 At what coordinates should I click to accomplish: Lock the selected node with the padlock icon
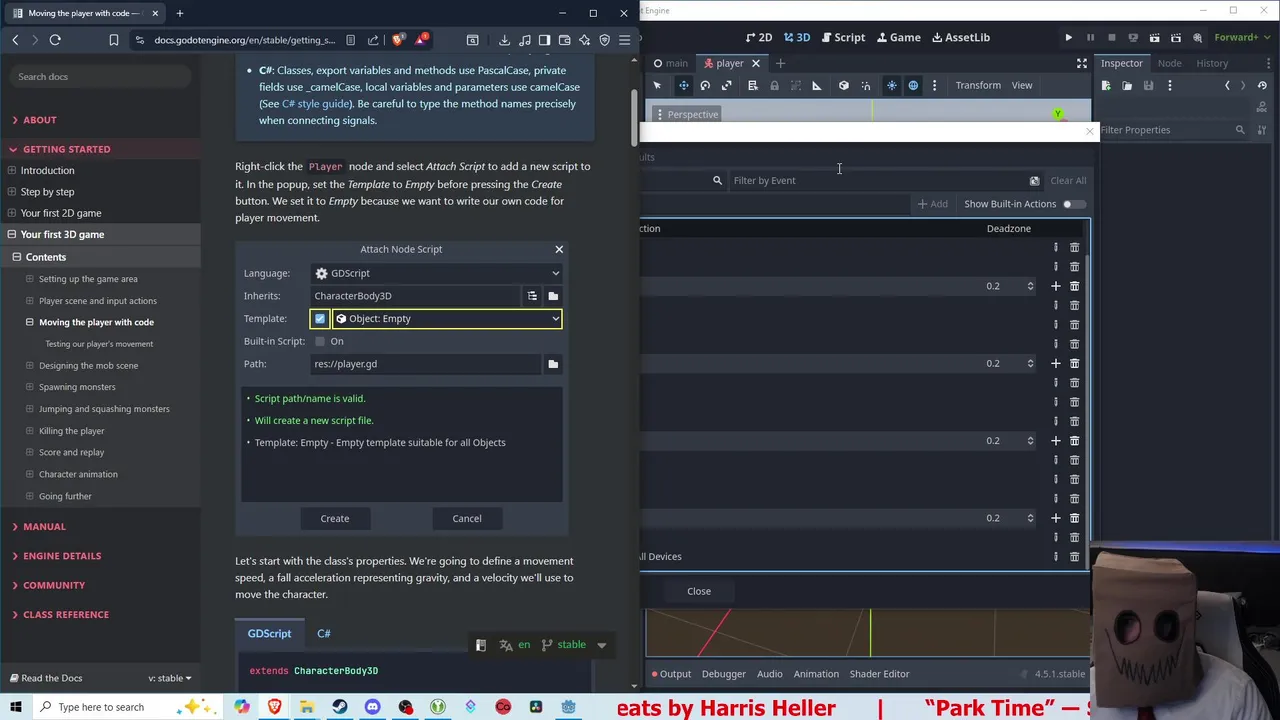coord(774,85)
